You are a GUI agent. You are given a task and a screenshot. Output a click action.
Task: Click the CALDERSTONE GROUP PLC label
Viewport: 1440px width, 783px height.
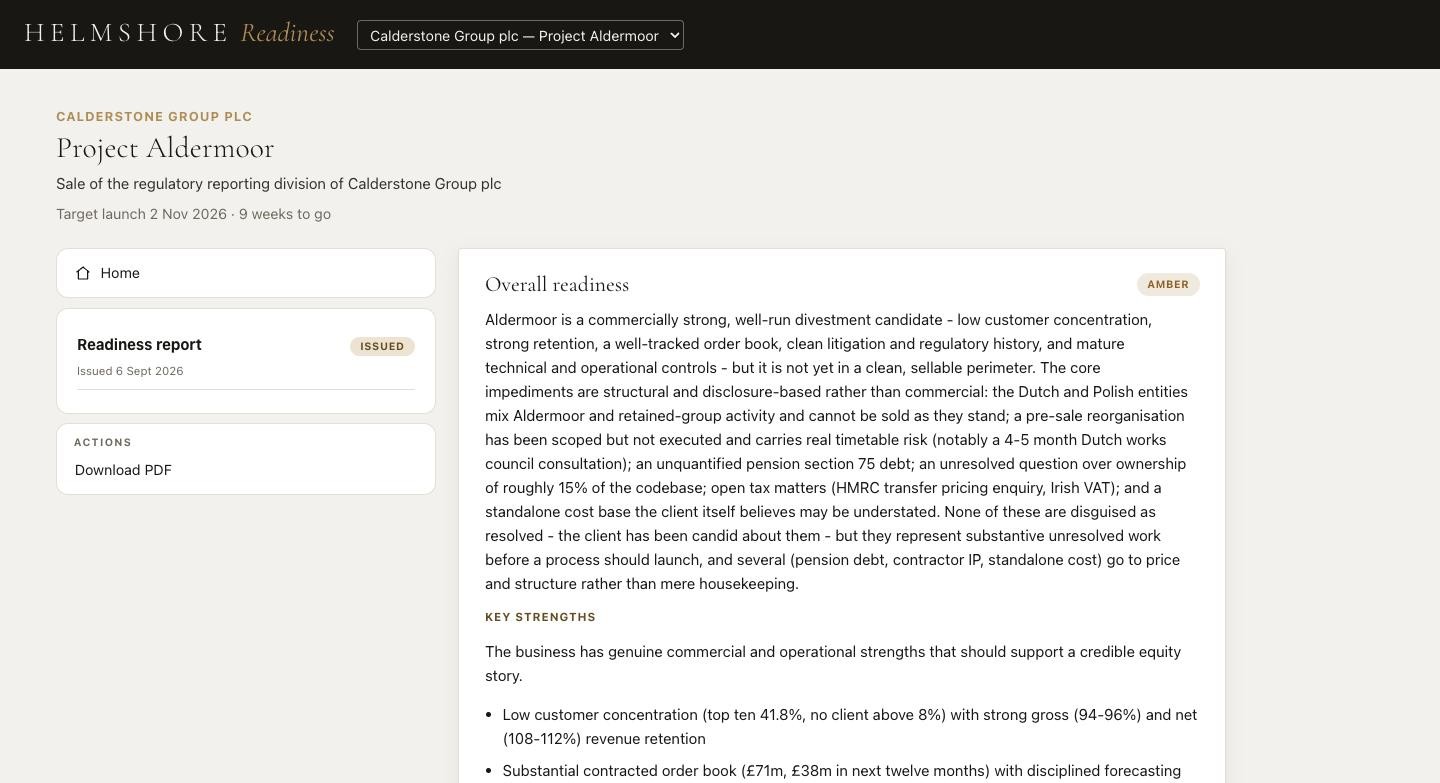(x=154, y=117)
